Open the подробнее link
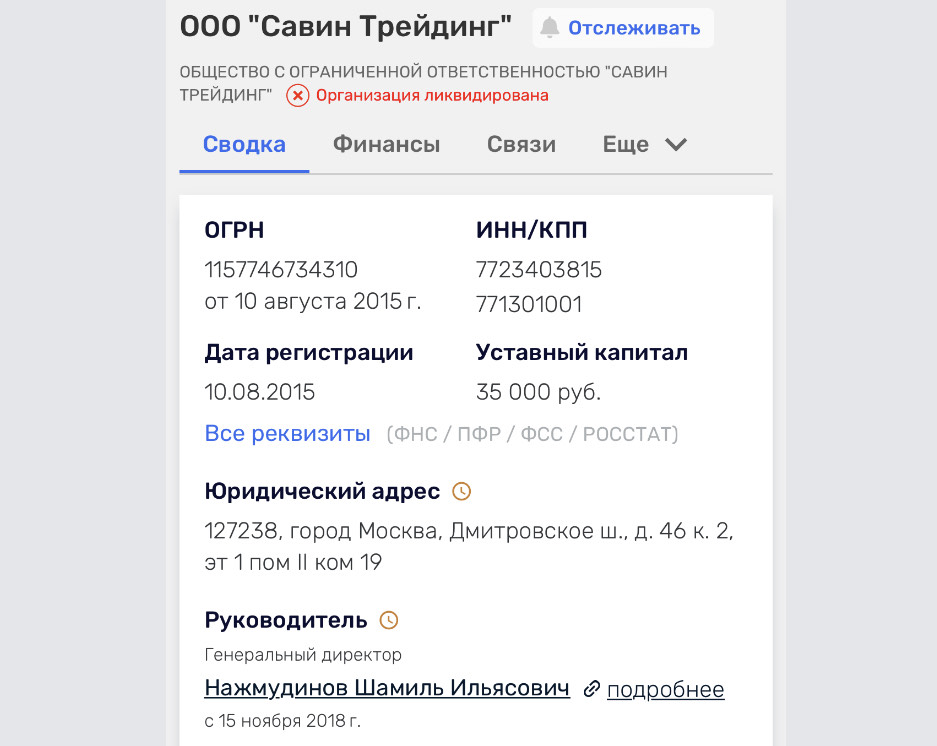Image resolution: width=937 pixels, height=746 pixels. (x=666, y=689)
